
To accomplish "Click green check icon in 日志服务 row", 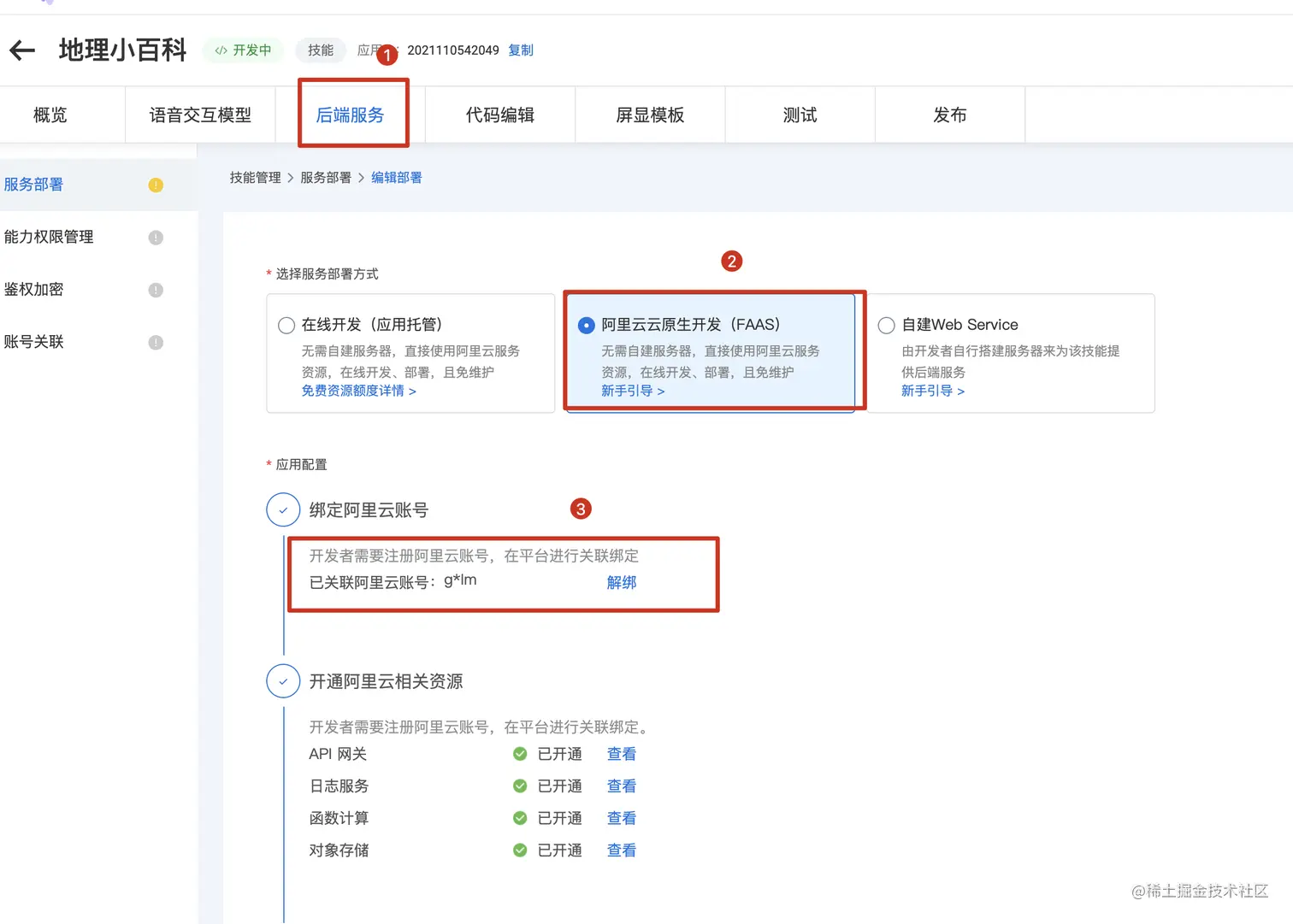I will point(520,786).
